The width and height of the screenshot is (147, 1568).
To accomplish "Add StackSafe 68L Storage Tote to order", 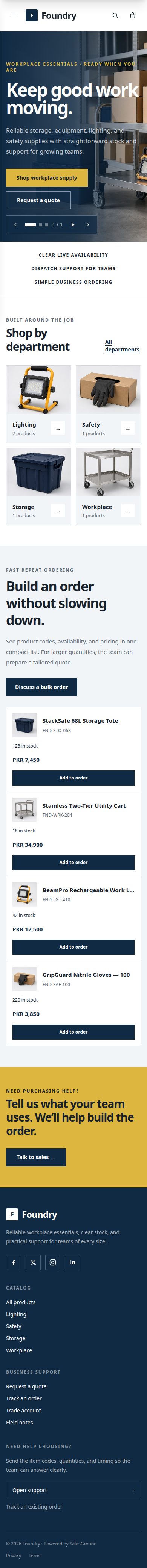I will click(x=73, y=778).
